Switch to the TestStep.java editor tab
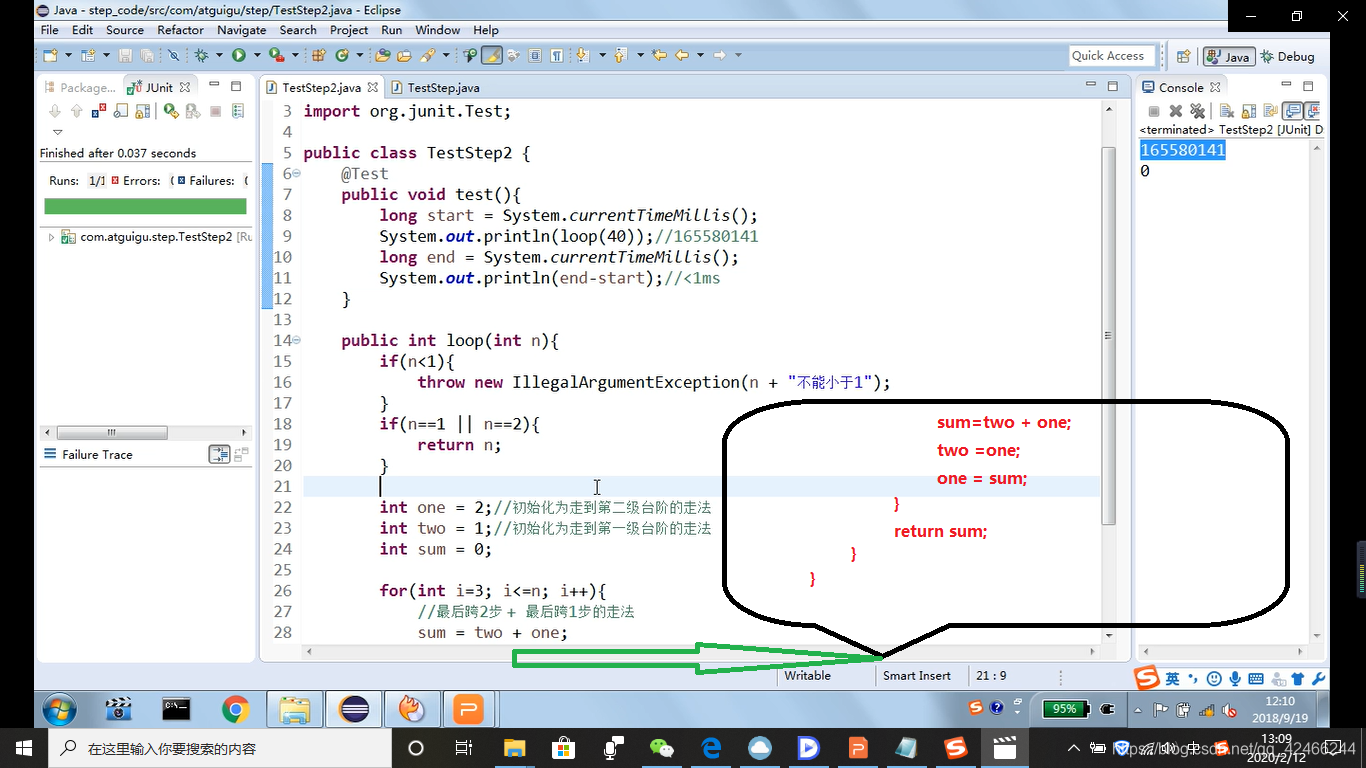Image resolution: width=1366 pixels, height=768 pixels. click(436, 88)
